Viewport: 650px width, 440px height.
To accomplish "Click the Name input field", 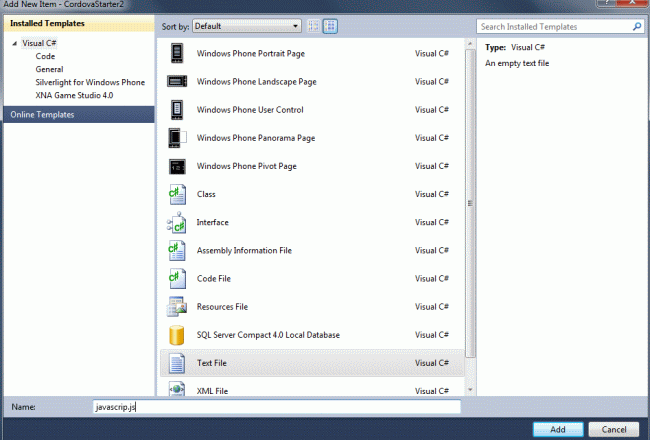I will (277, 407).
